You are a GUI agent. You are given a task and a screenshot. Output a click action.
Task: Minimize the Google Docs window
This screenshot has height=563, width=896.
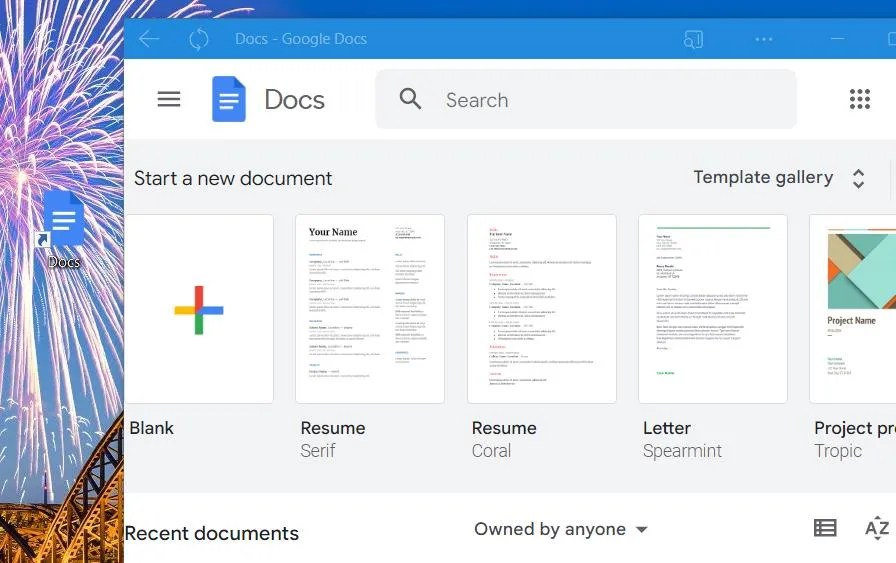[x=837, y=39]
